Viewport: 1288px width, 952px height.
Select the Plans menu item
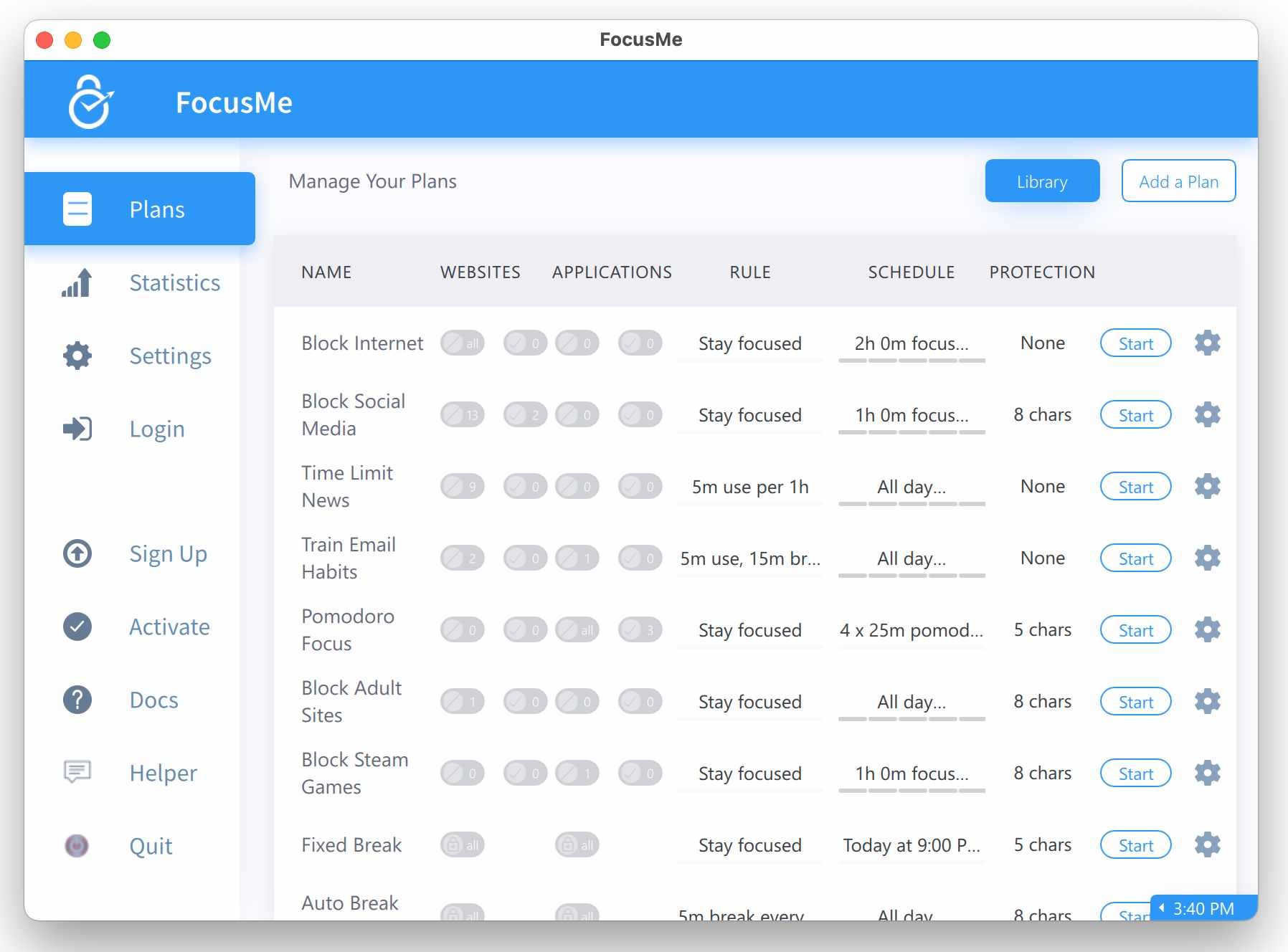pos(140,209)
